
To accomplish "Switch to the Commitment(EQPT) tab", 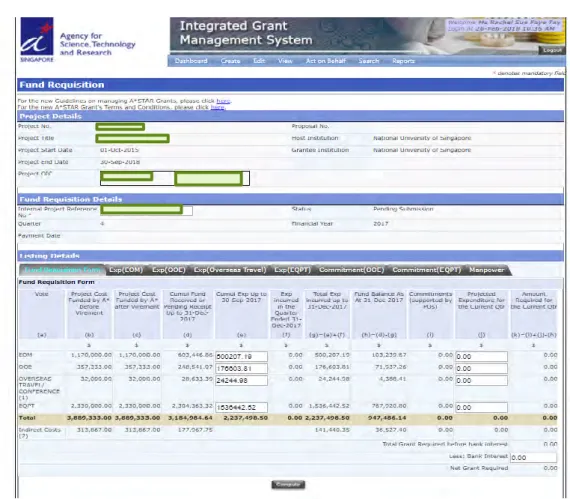I will pyautogui.click(x=427, y=270).
